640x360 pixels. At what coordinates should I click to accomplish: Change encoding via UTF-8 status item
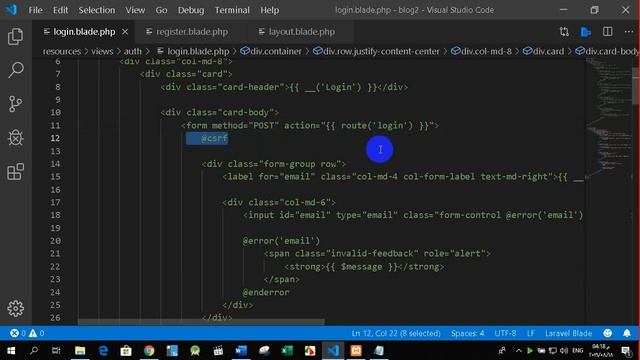click(x=505, y=333)
